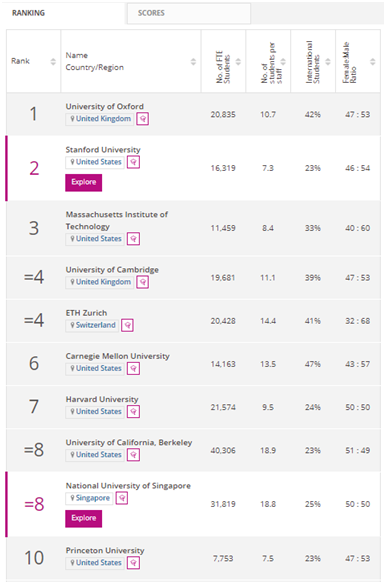Click the pink icon in Princeton University row
Image resolution: width=386 pixels, height=584 pixels.
[x=133, y=563]
